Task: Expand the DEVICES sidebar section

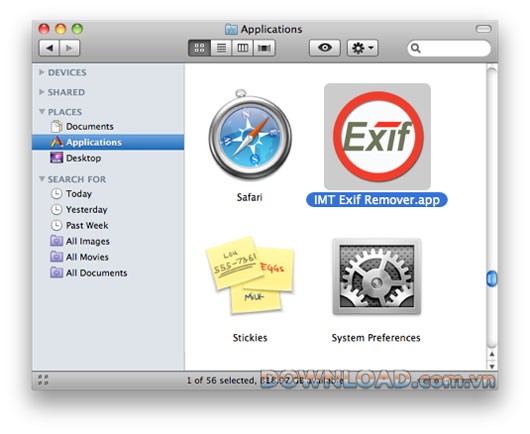Action: click(x=42, y=72)
